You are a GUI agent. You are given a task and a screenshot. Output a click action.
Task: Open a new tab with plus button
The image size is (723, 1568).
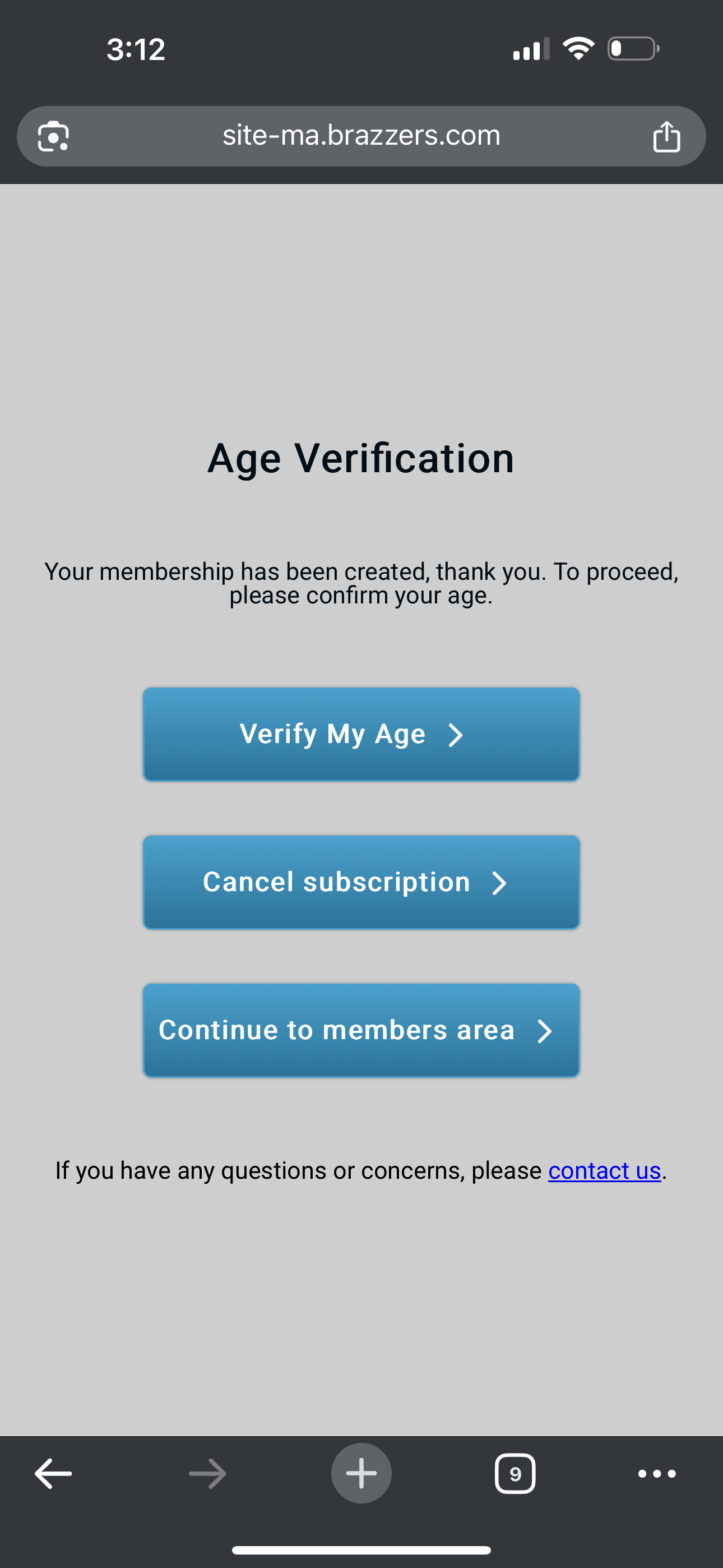(x=361, y=1474)
